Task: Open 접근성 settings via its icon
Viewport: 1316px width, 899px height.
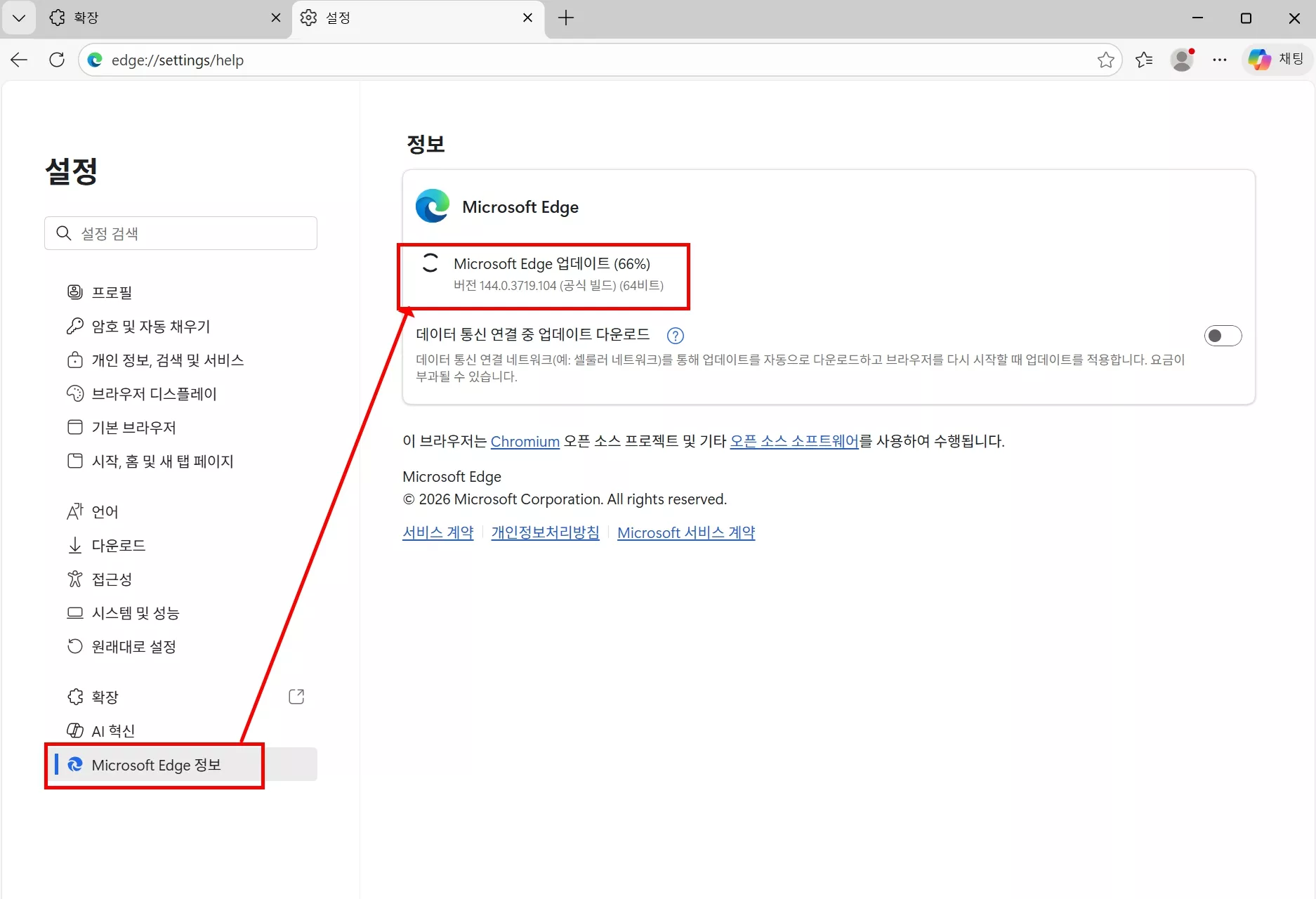Action: pos(75,579)
